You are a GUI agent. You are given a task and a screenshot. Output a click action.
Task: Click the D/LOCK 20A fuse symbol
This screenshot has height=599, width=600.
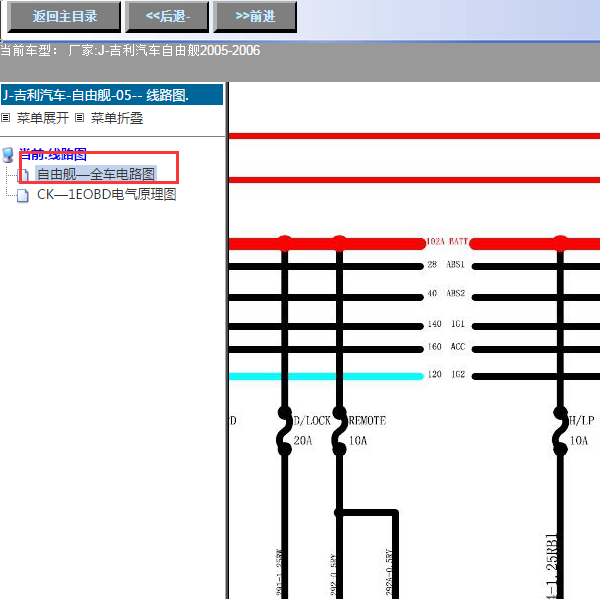click(x=284, y=431)
